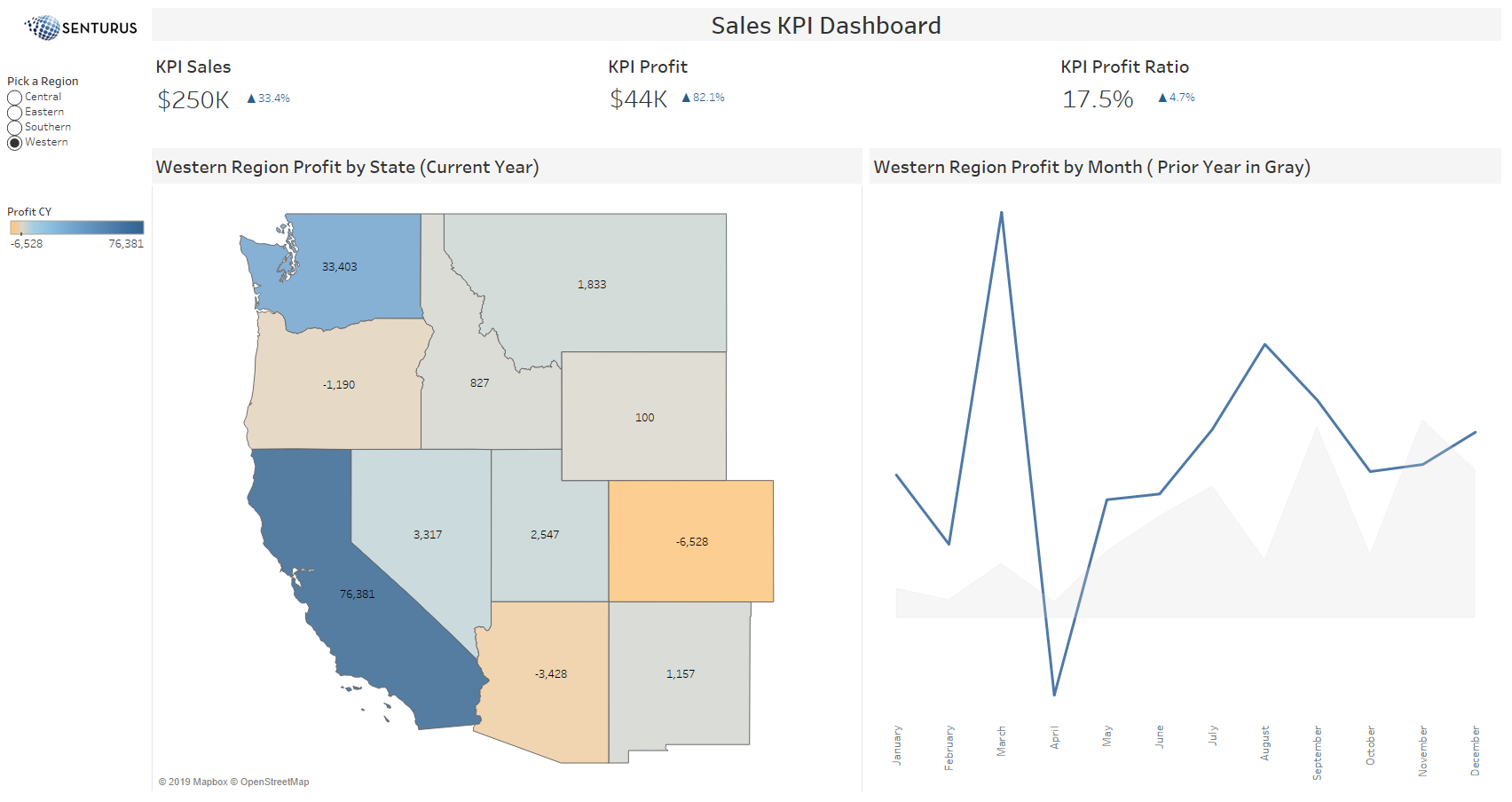This screenshot has height=802, width=1512.
Task: Click the March peak on the profit line
Action: point(1002,213)
